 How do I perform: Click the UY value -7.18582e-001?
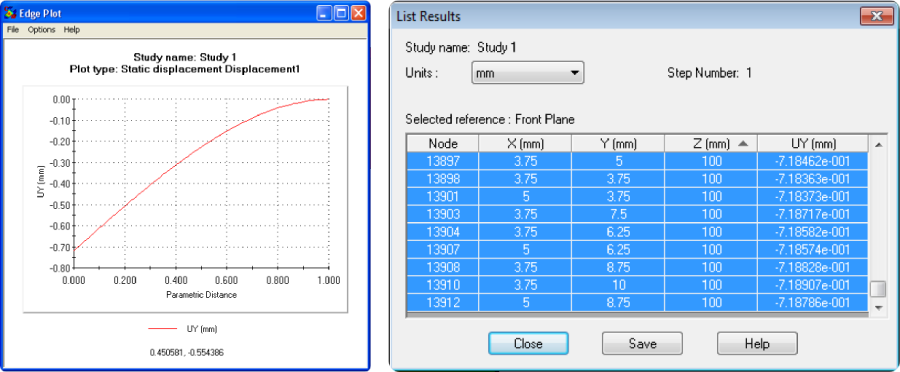812,232
